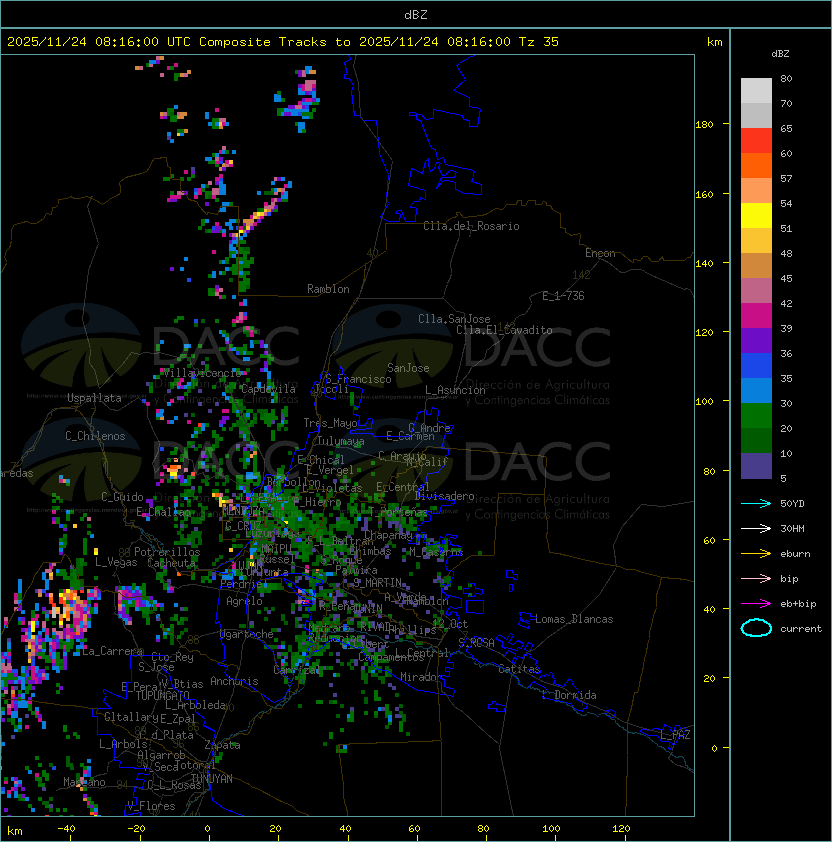This screenshot has width=832, height=842.
Task: Click the 'eb+bip' legend label
Action: point(798,604)
